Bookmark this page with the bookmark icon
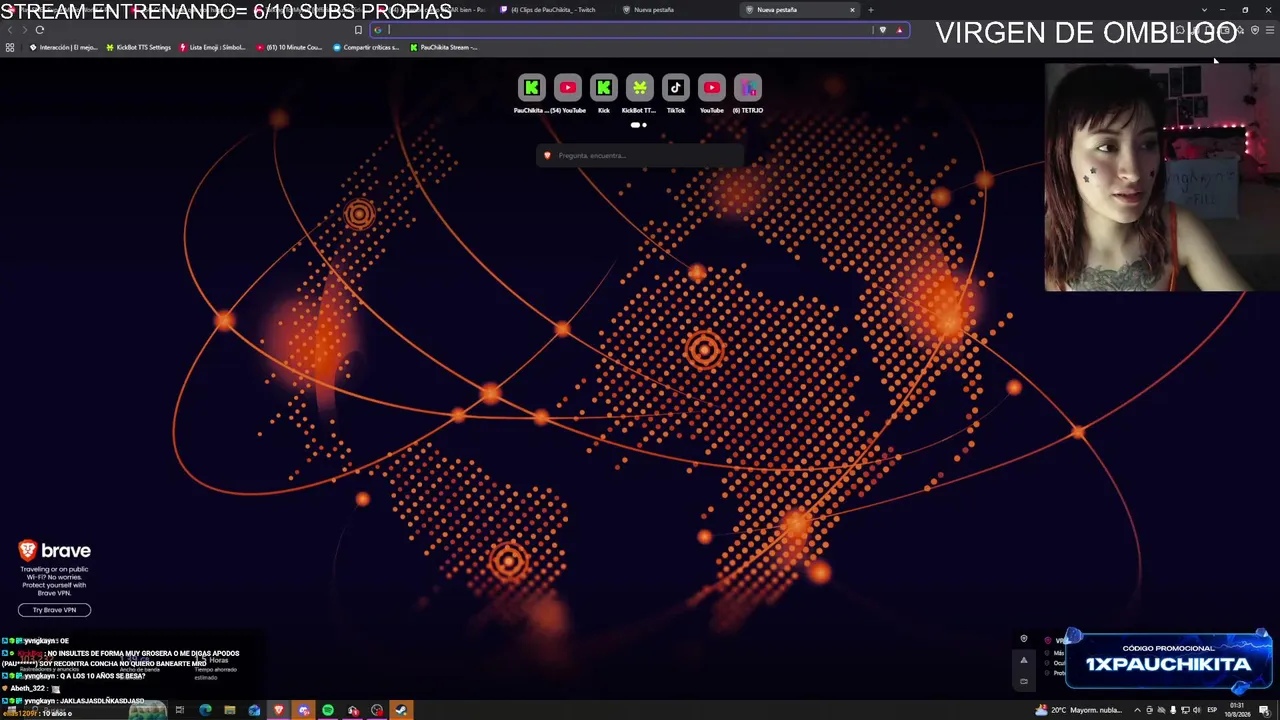 point(358,30)
